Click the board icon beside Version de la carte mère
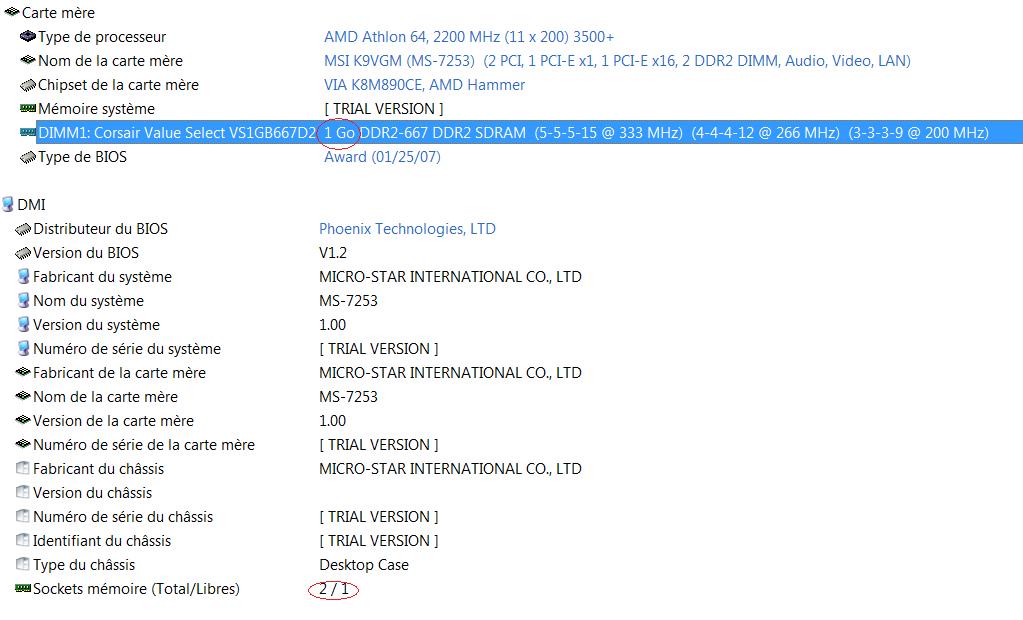Screen dimensions: 1023x620 tap(23, 420)
